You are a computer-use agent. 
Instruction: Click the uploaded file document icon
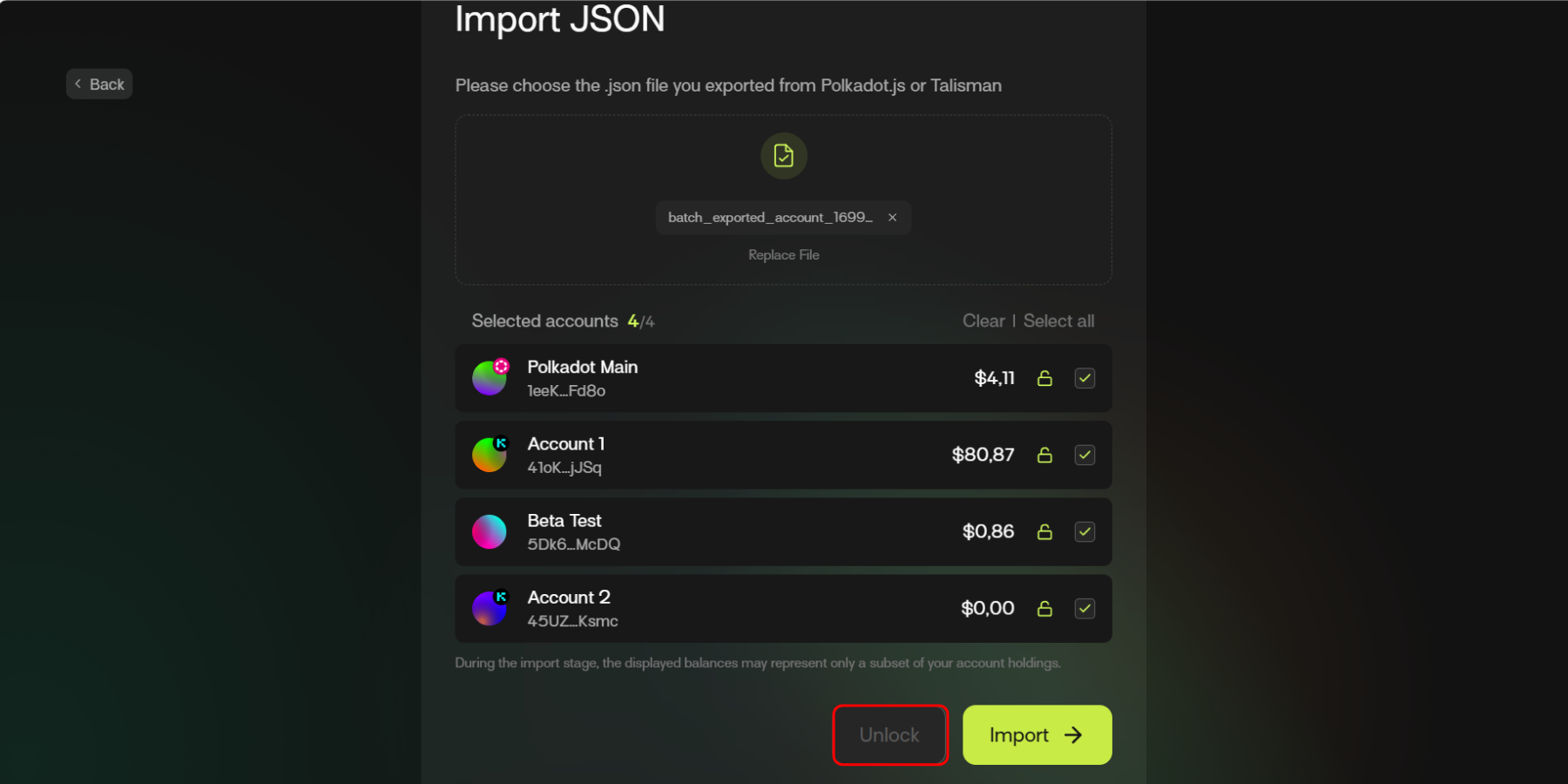(783, 156)
